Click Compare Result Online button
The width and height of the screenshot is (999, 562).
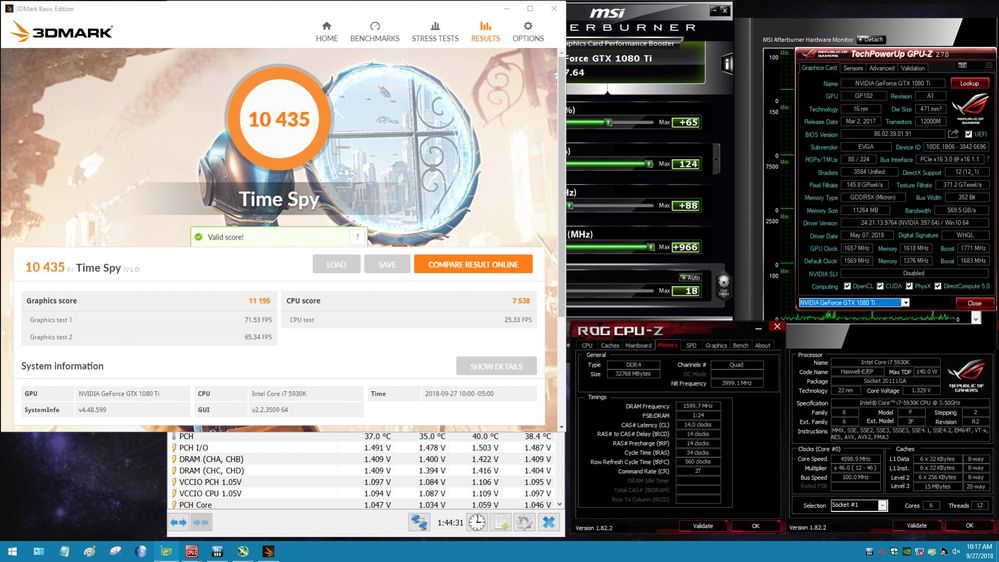(x=473, y=264)
